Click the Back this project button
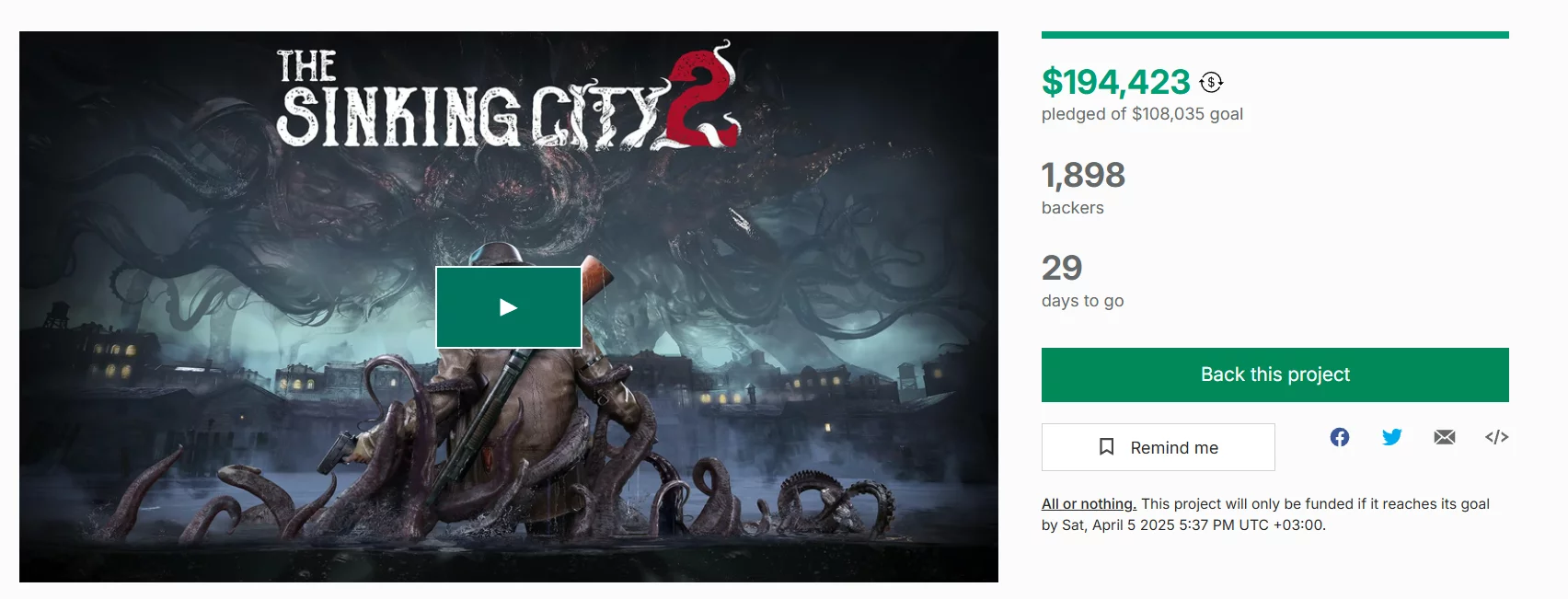Image resolution: width=1568 pixels, height=599 pixels. tap(1275, 374)
